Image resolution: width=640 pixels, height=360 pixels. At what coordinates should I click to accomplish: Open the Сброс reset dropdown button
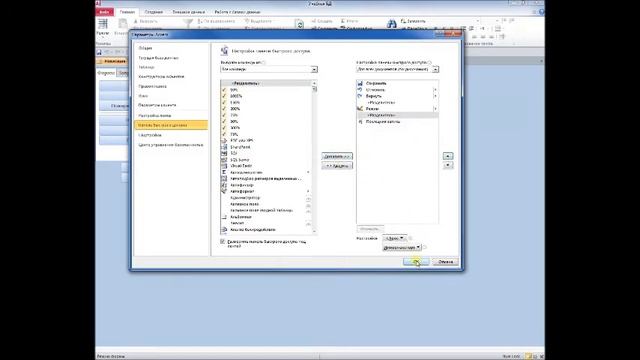click(394, 238)
